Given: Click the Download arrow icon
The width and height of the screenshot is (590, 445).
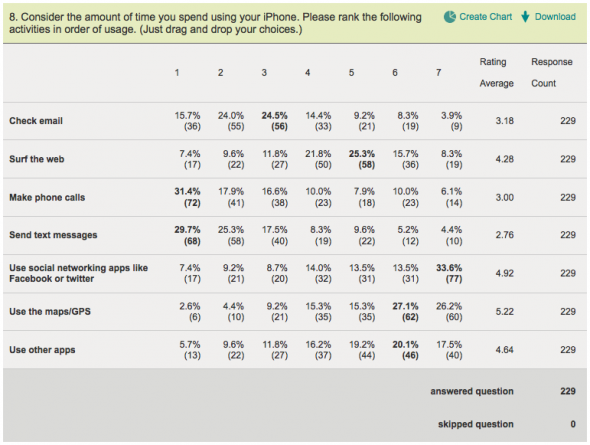Looking at the screenshot, I should (x=525, y=17).
